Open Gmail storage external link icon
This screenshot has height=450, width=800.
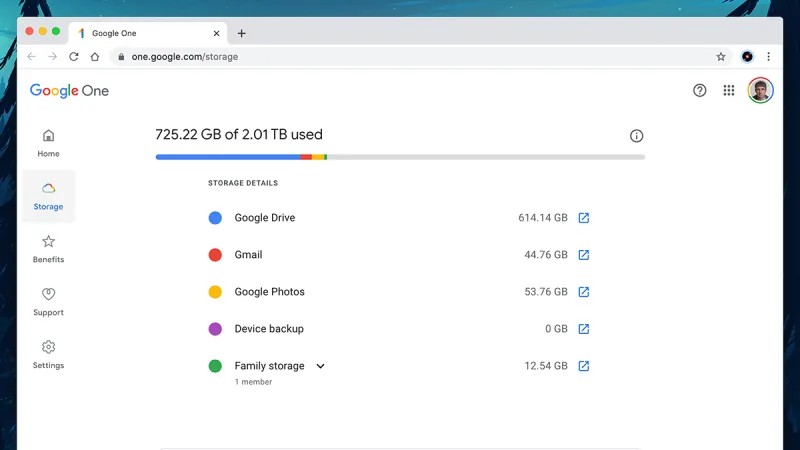pyautogui.click(x=584, y=255)
